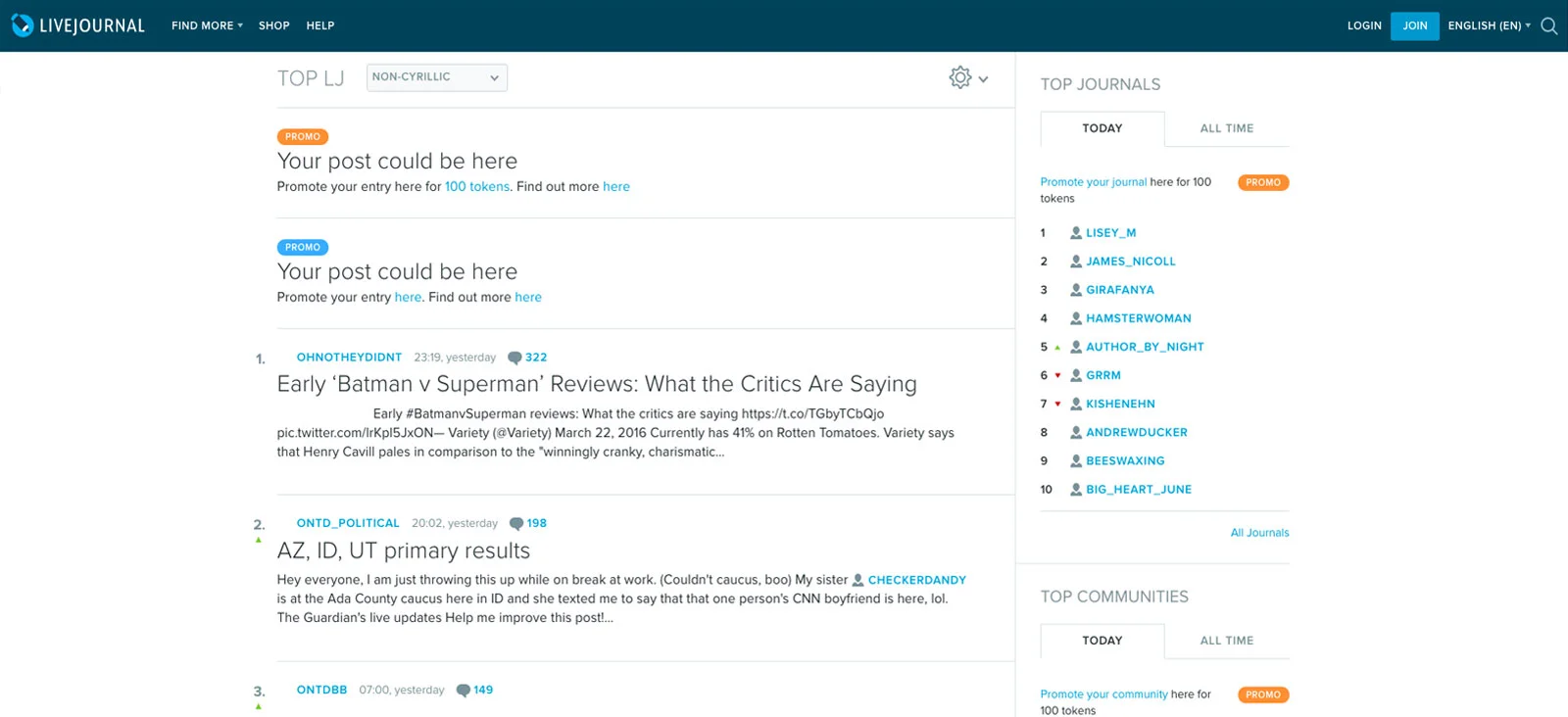Click 'here' link after 100 tokens text
This screenshot has height=717, width=1568.
[x=616, y=186]
